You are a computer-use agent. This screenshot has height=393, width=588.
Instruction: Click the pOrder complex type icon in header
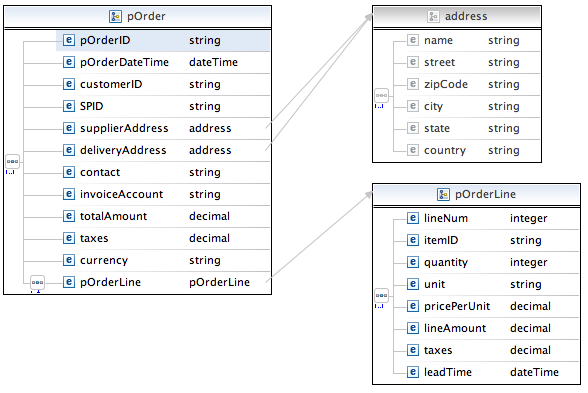click(x=115, y=16)
